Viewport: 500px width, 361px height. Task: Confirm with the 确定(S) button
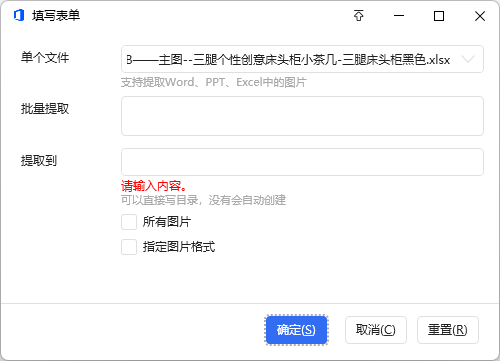pos(296,330)
